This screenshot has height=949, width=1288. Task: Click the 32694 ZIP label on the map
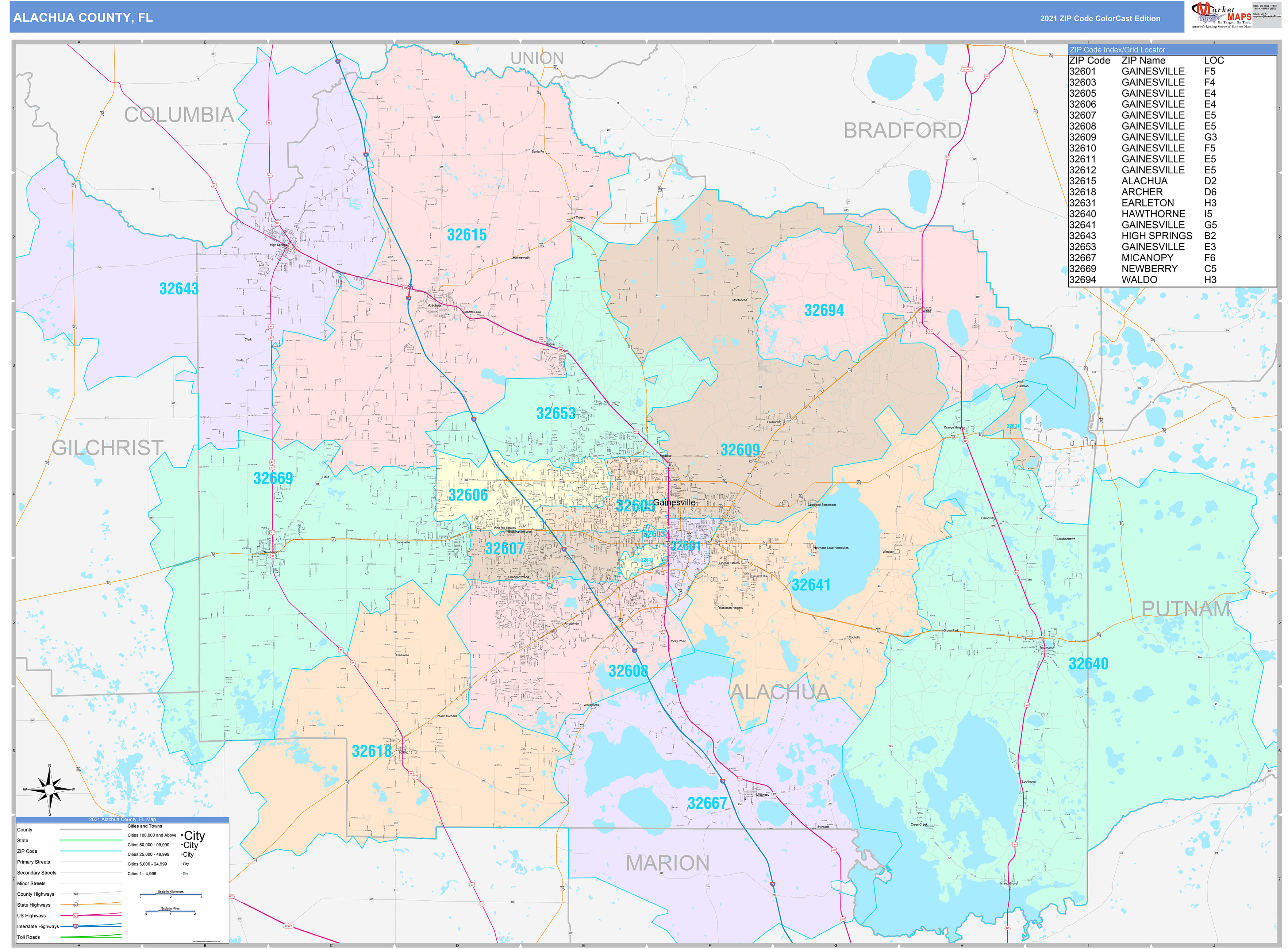point(824,310)
